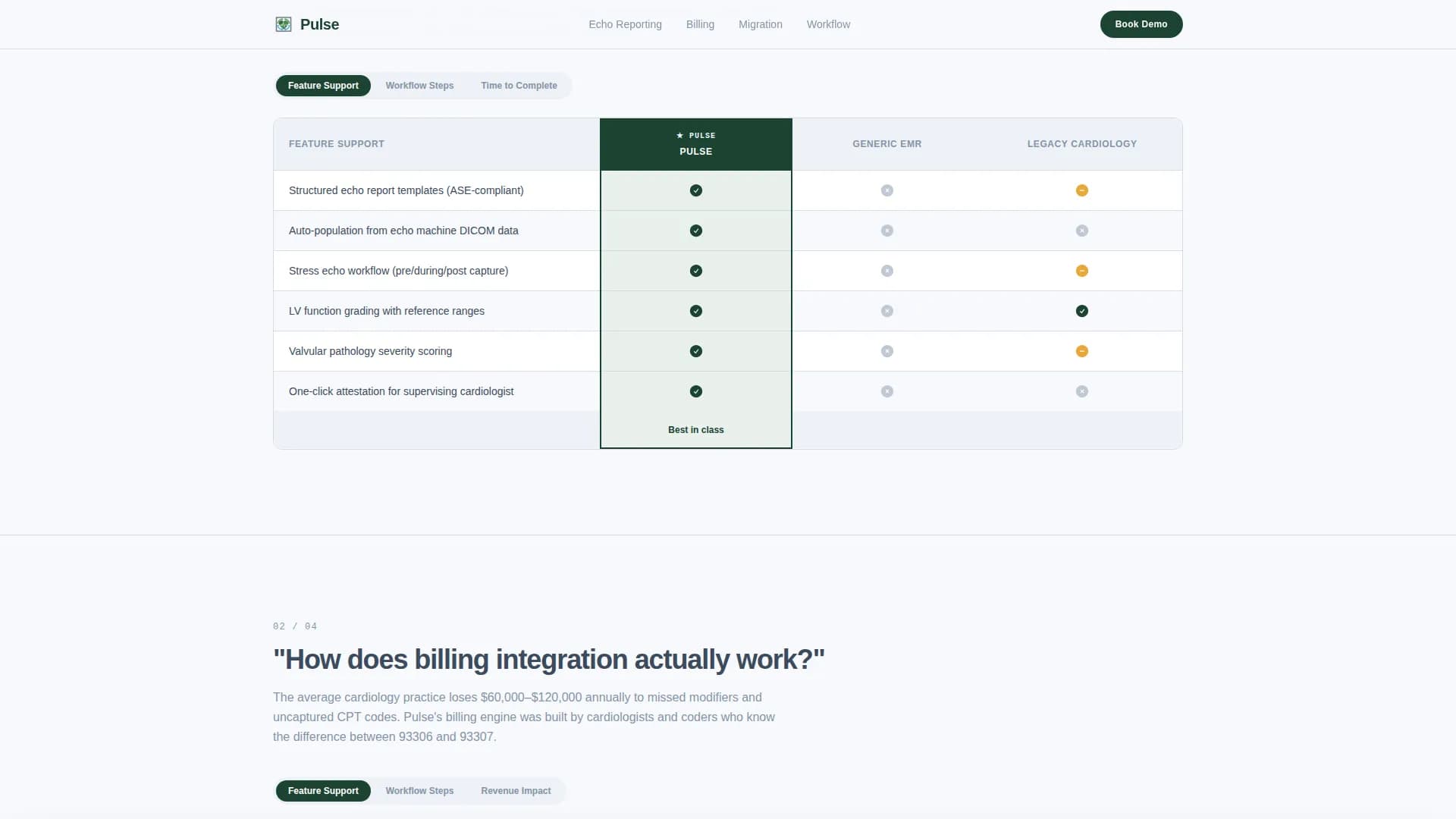Click the yellow dash icon for valvular pathology under Legacy Cardiology
This screenshot has width=1456, height=819.
click(x=1082, y=351)
